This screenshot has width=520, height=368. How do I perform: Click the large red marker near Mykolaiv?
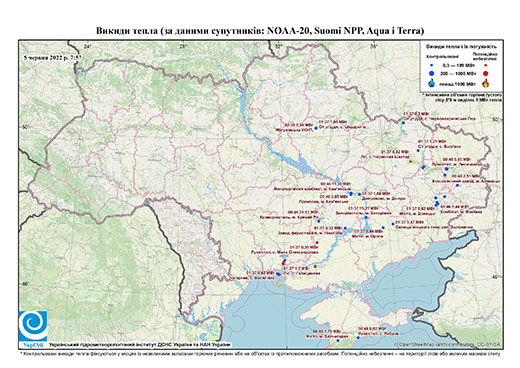[x=284, y=263]
